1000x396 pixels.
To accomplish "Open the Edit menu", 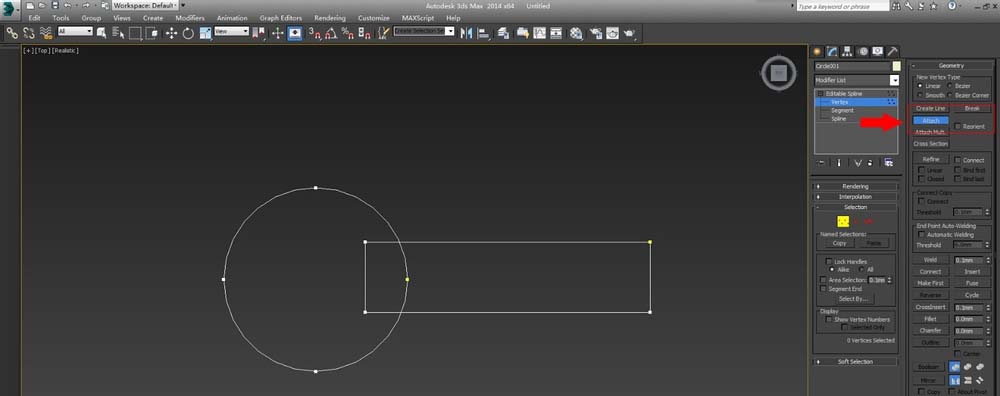I will pyautogui.click(x=34, y=18).
